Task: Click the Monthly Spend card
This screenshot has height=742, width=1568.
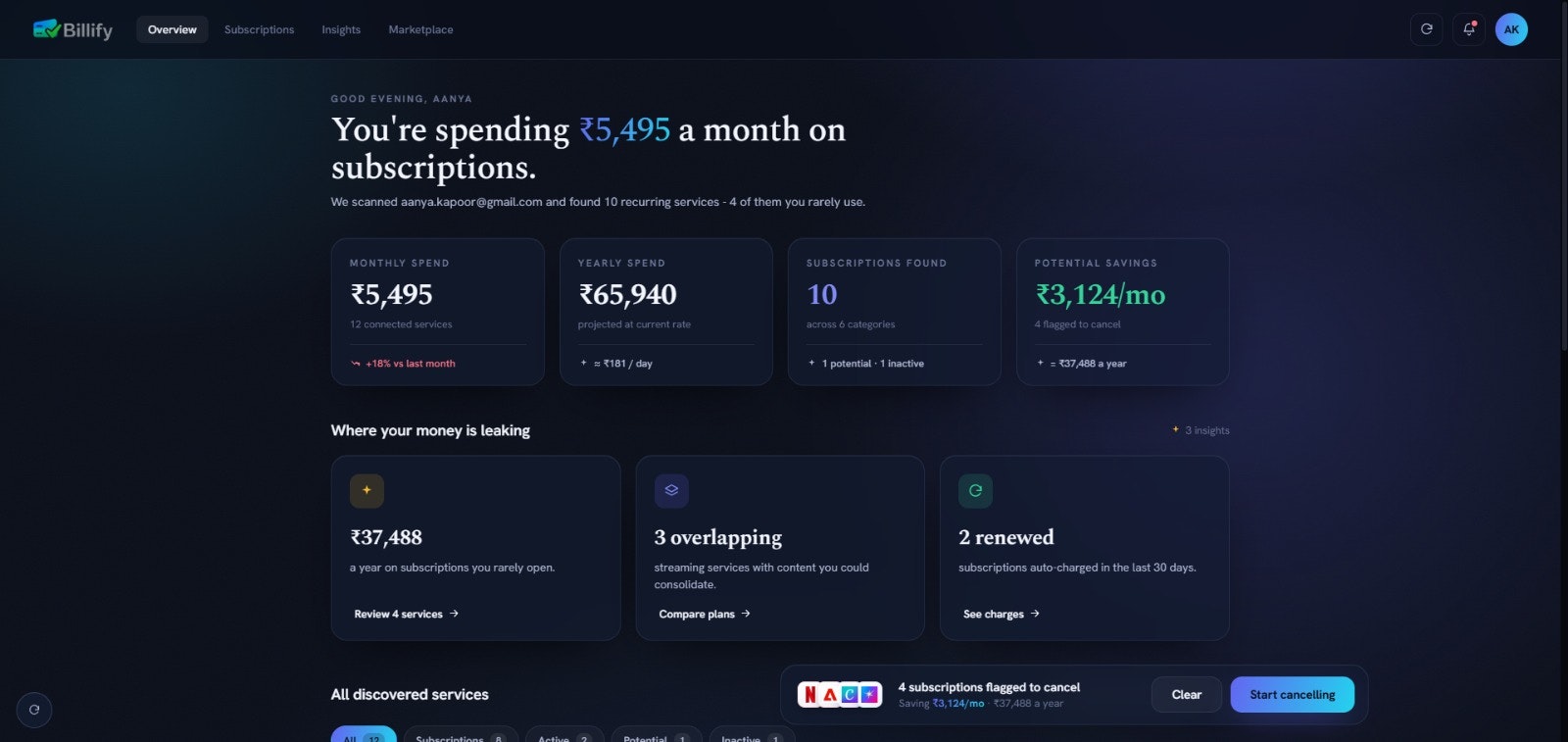Action: click(437, 312)
